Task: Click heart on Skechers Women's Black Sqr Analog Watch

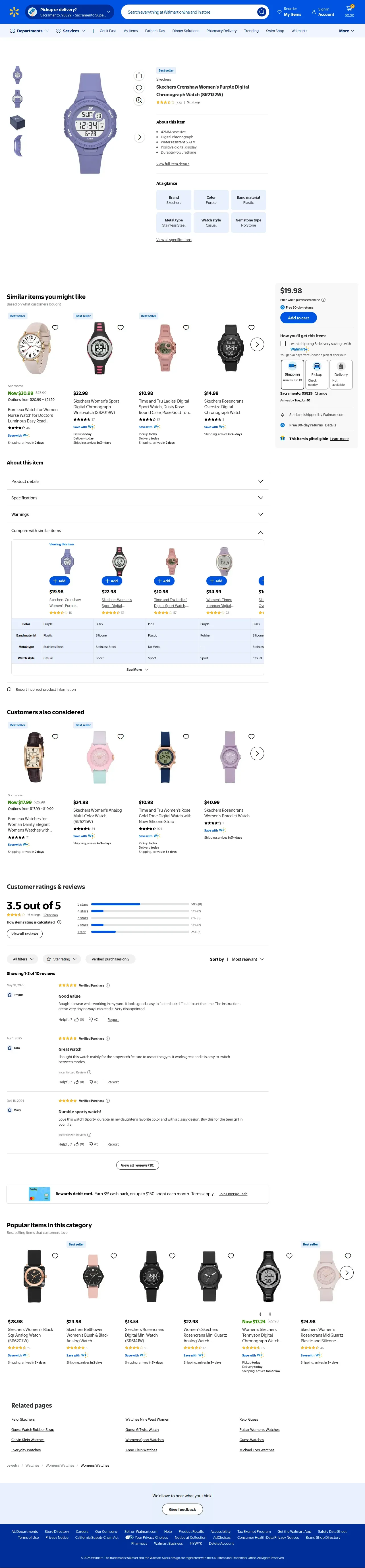Action: point(55,1256)
